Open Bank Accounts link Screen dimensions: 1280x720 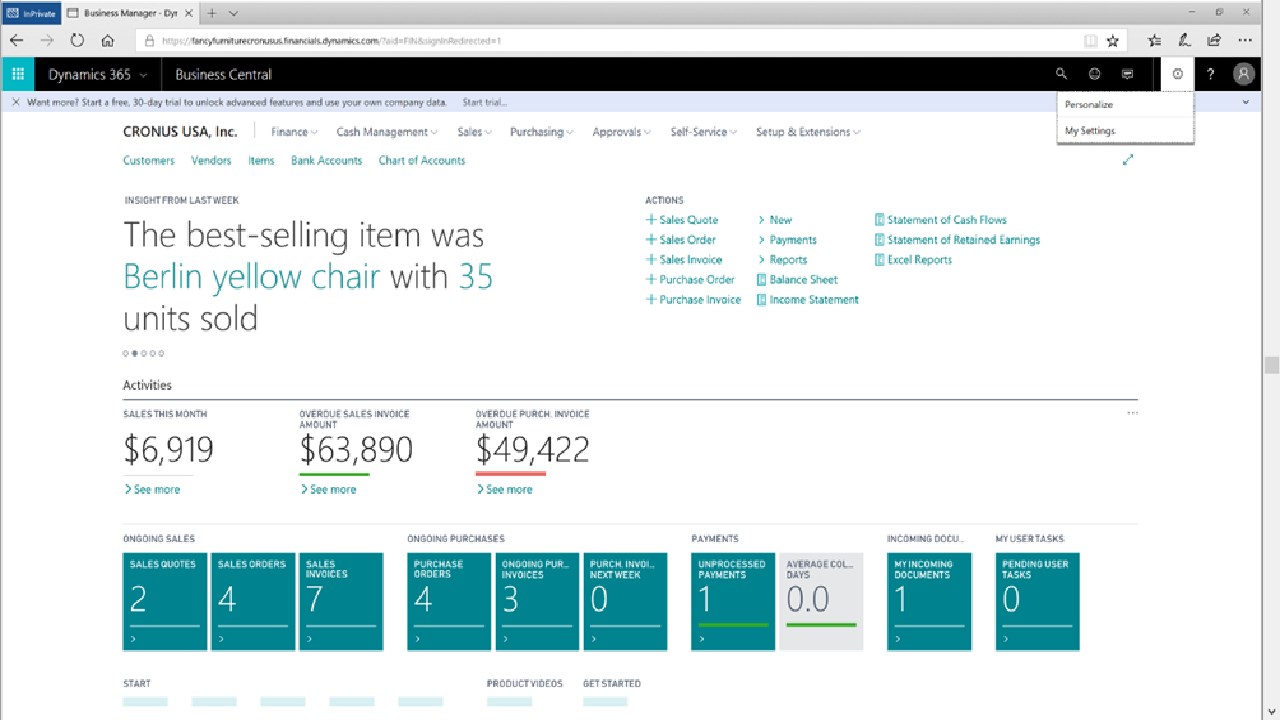coord(326,160)
